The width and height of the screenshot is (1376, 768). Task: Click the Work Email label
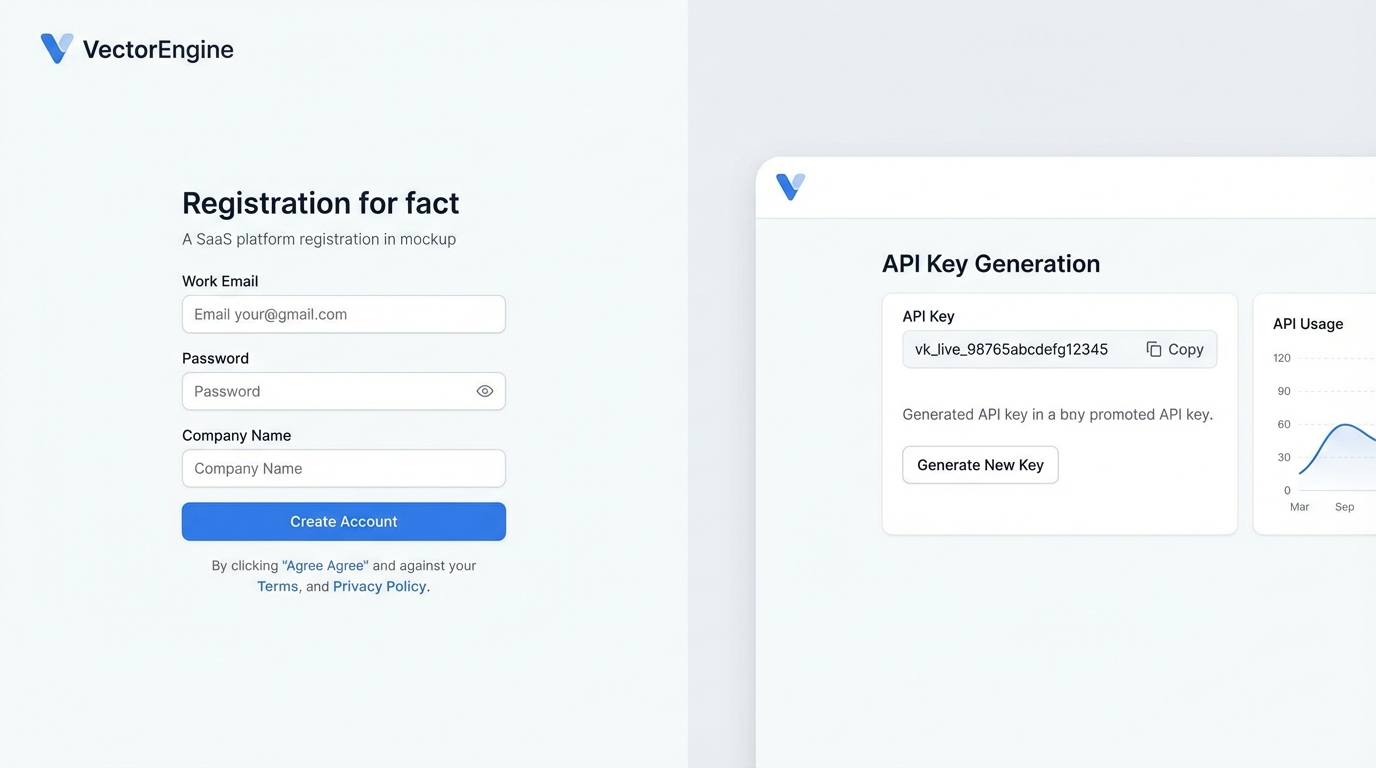click(220, 281)
